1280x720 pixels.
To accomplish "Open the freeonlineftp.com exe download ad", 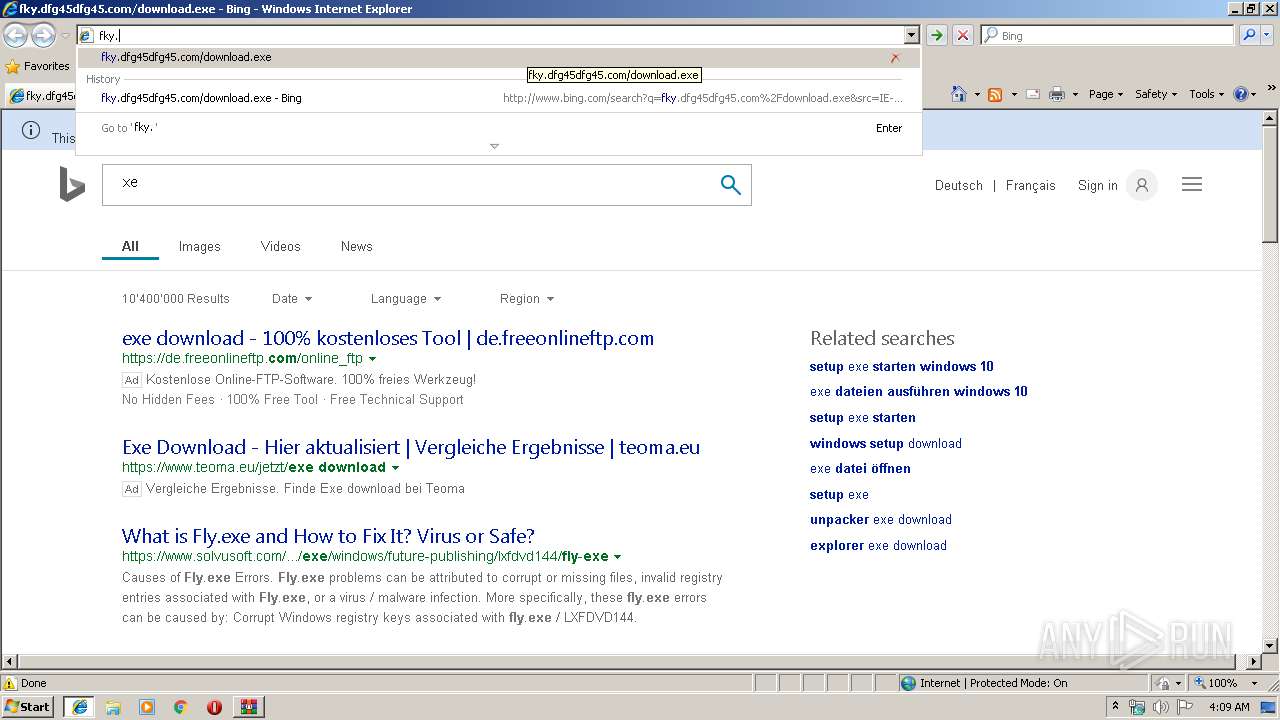I will coord(388,338).
